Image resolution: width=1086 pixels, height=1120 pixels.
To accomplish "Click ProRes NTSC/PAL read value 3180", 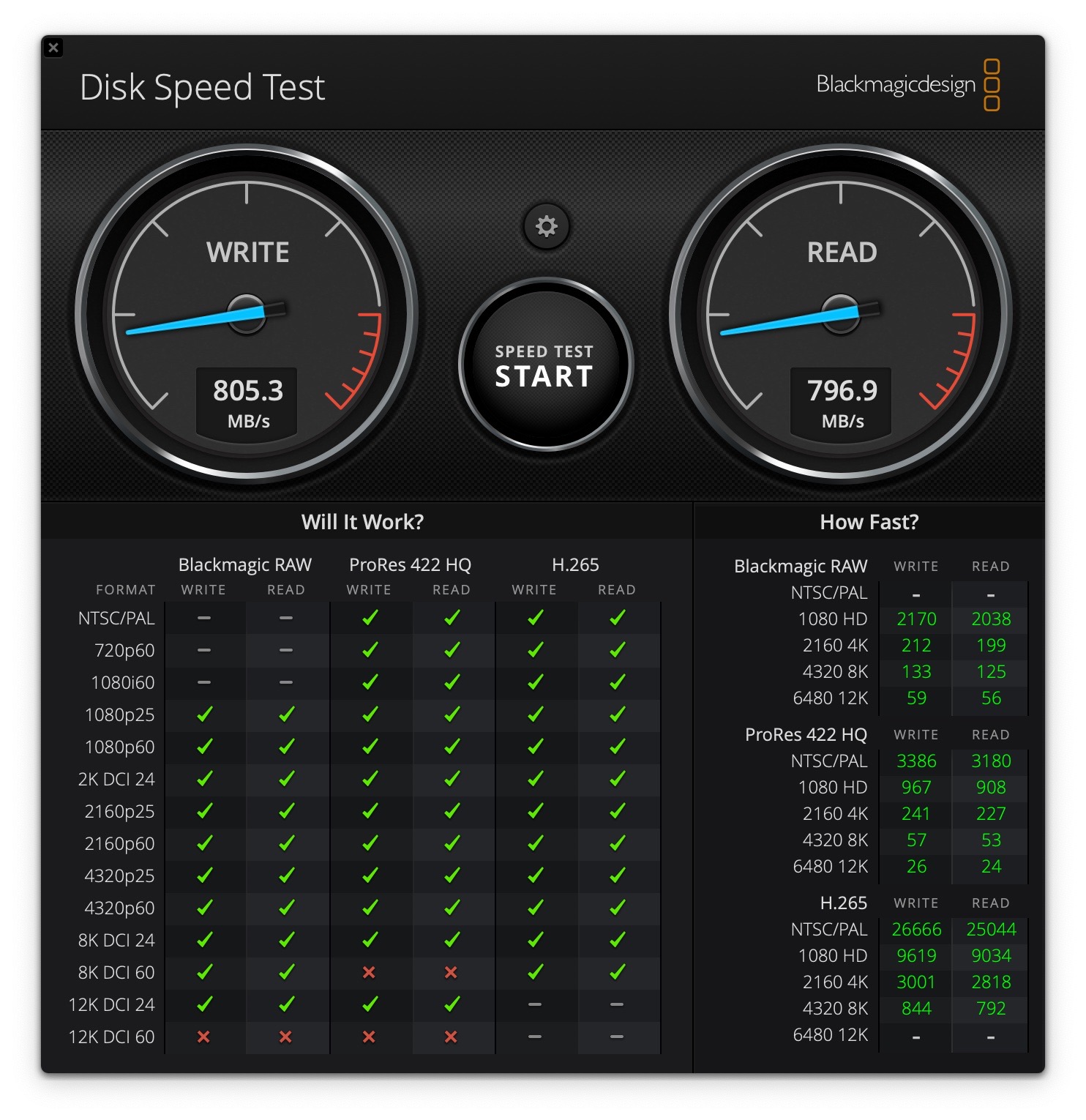I will click(x=991, y=761).
